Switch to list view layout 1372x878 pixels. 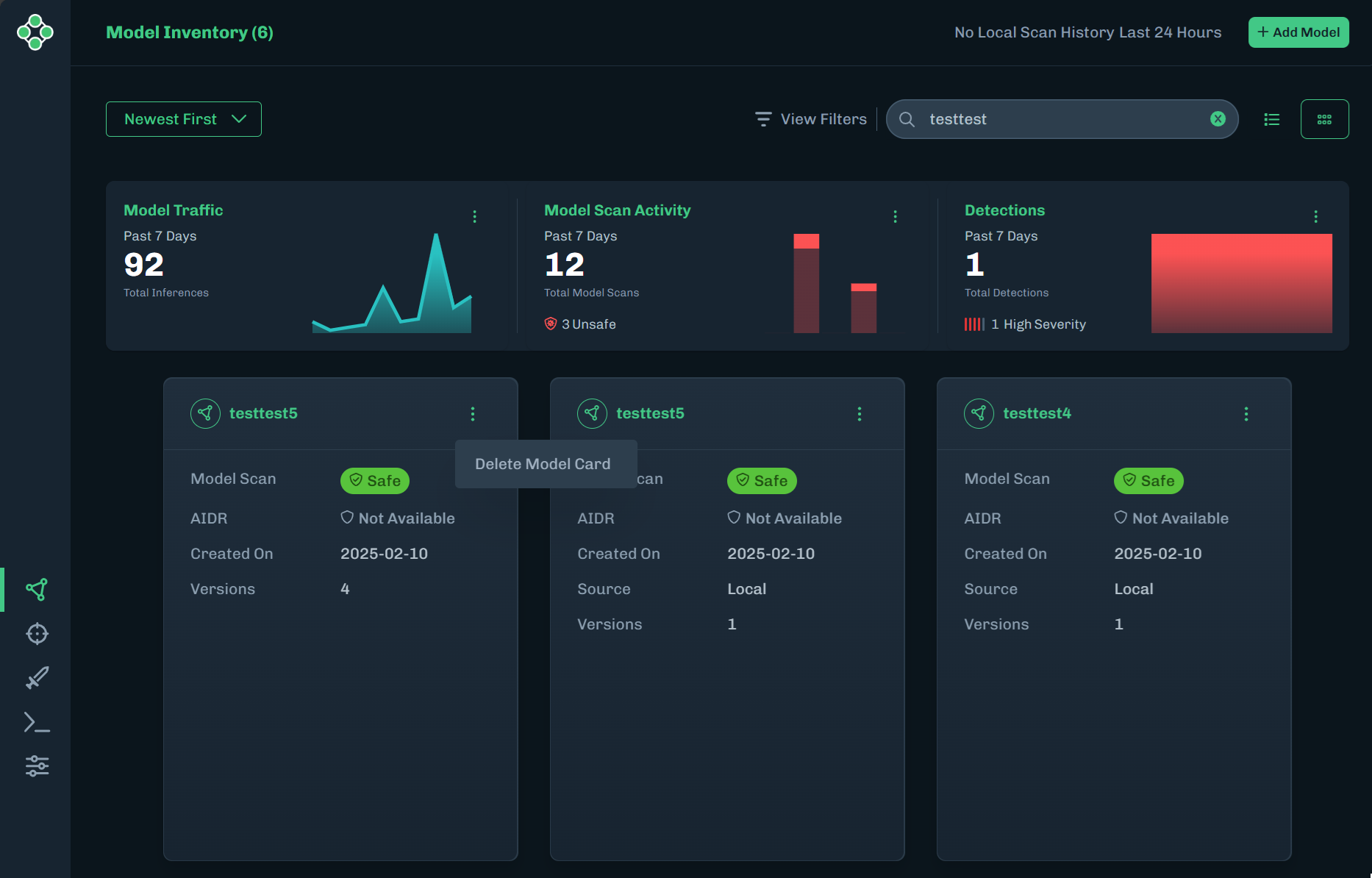[1271, 119]
